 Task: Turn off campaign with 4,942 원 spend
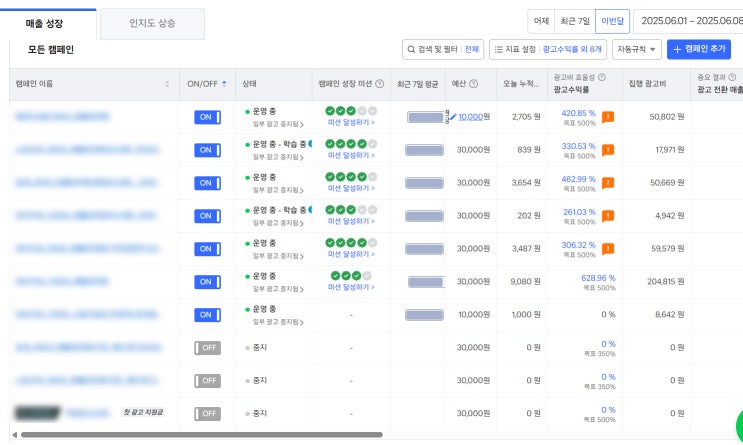click(208, 216)
